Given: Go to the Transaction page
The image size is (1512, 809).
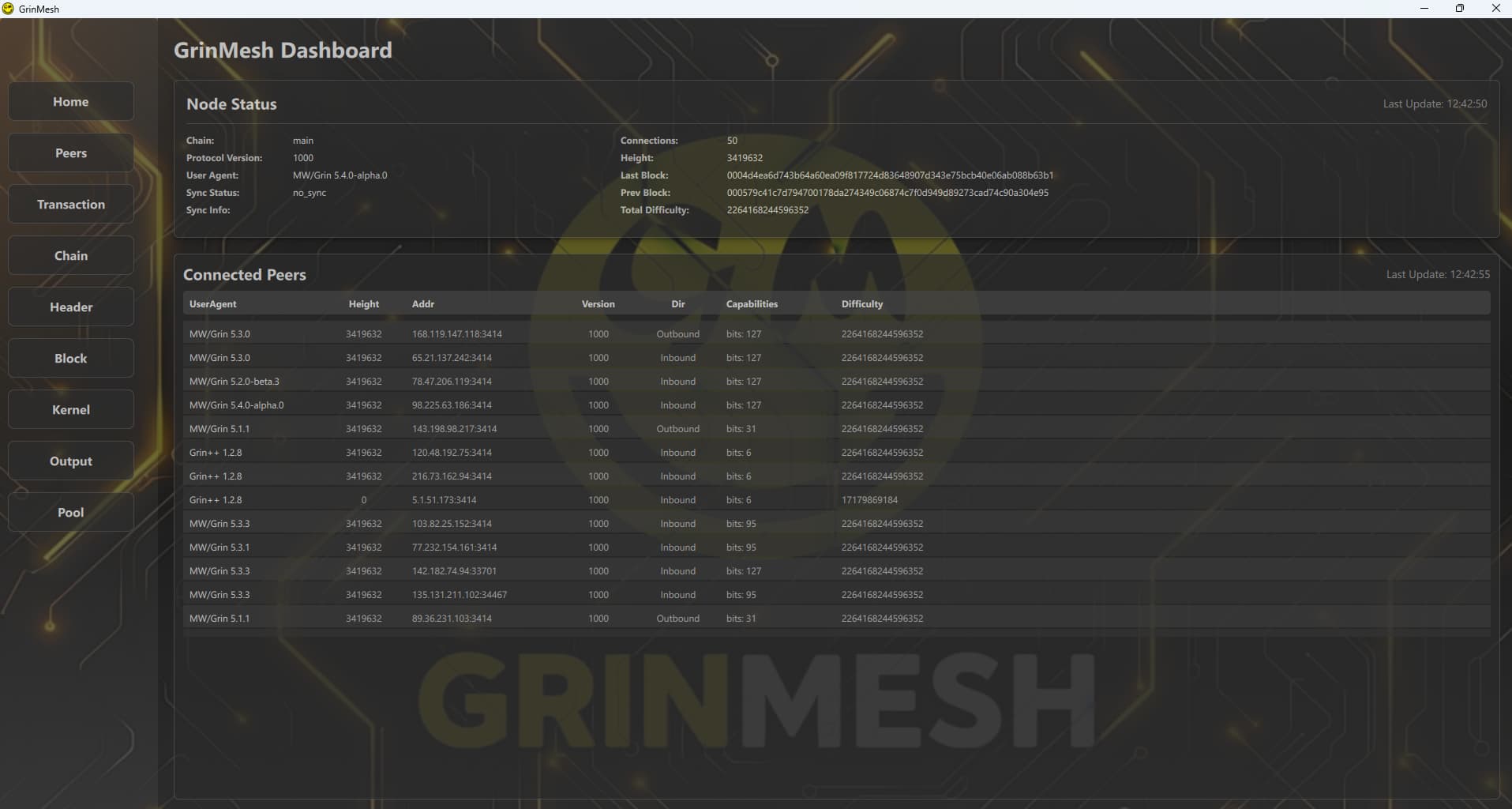Looking at the screenshot, I should click(71, 205).
